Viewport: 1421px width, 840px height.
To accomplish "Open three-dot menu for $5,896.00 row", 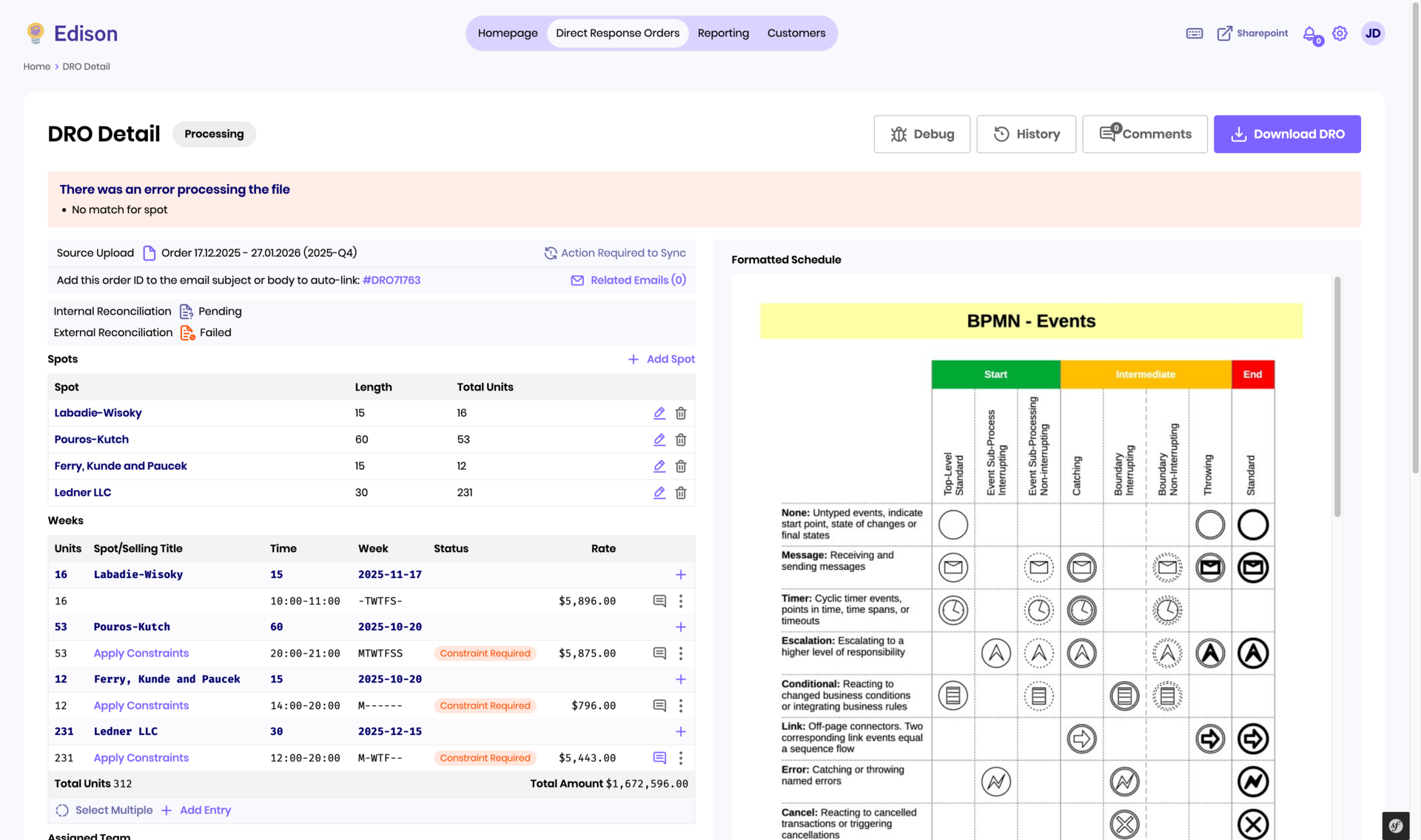I will point(681,601).
